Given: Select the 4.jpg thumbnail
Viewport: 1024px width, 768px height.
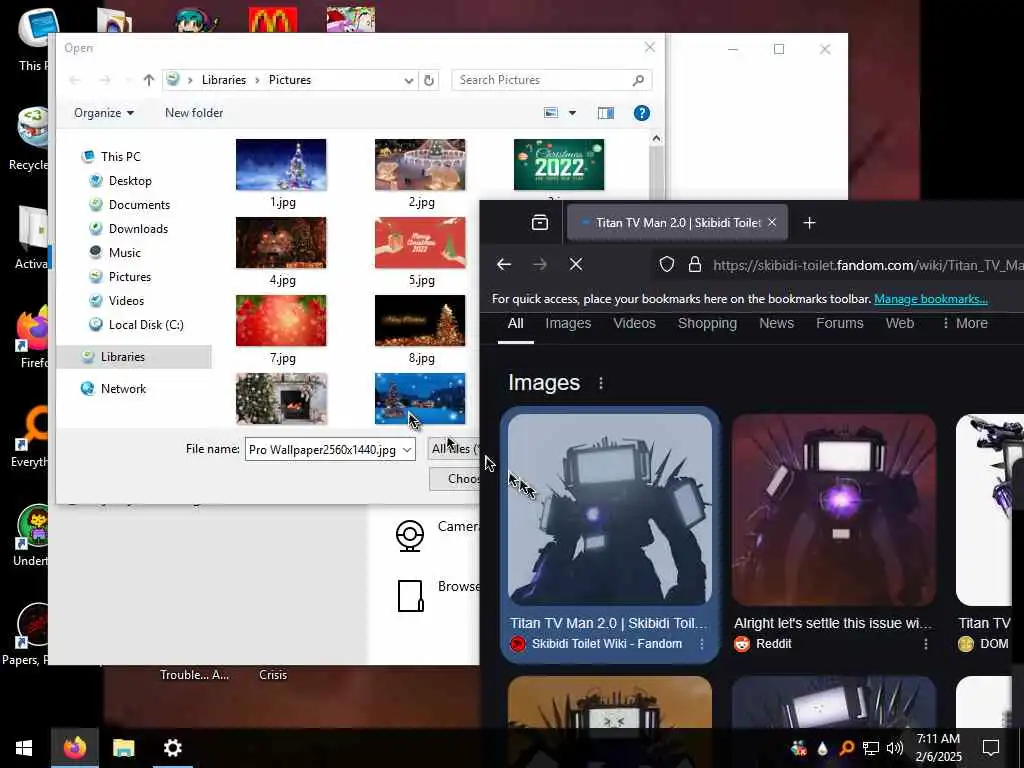Looking at the screenshot, I should pyautogui.click(x=281, y=243).
